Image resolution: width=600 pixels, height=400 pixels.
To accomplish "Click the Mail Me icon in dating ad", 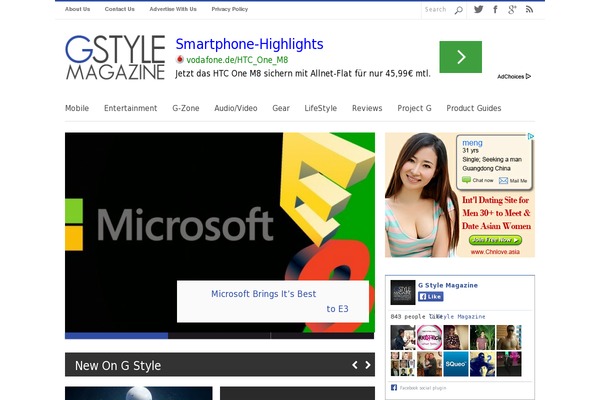I will (x=503, y=181).
